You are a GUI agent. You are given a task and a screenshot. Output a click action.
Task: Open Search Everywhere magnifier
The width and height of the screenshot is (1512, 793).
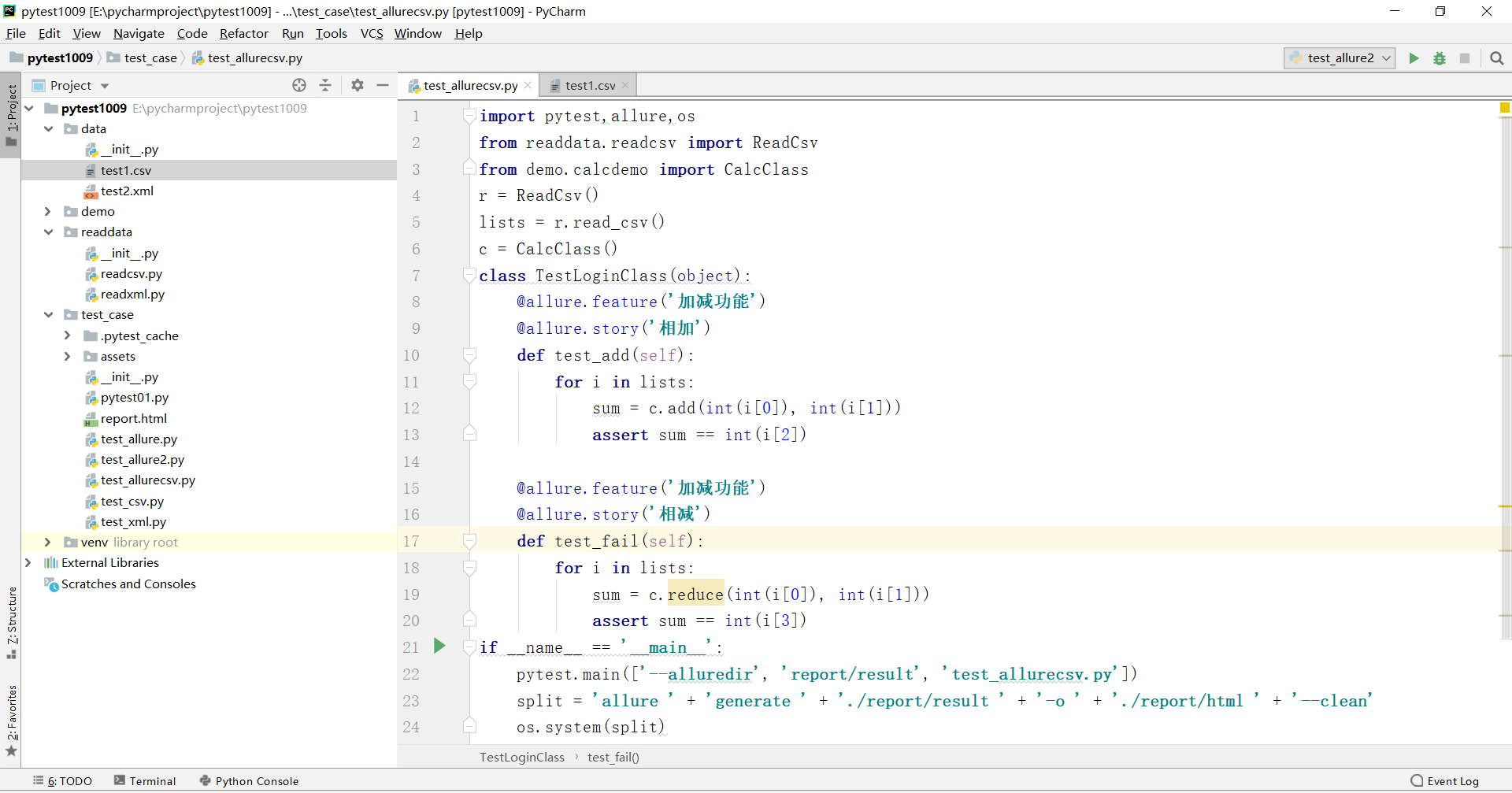pos(1497,58)
